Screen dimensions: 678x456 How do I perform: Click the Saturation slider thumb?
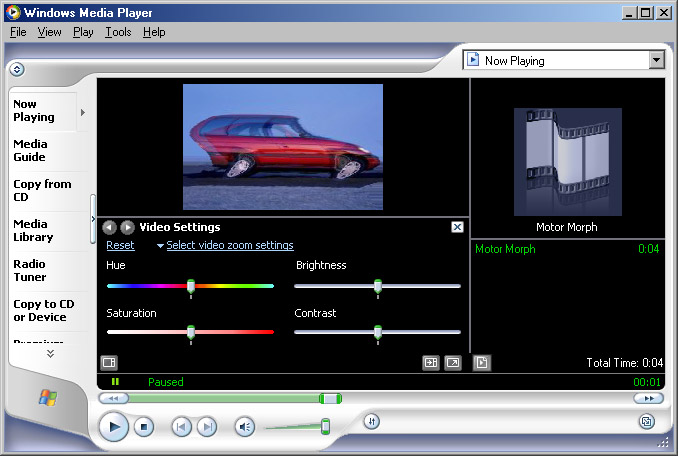[191, 333]
